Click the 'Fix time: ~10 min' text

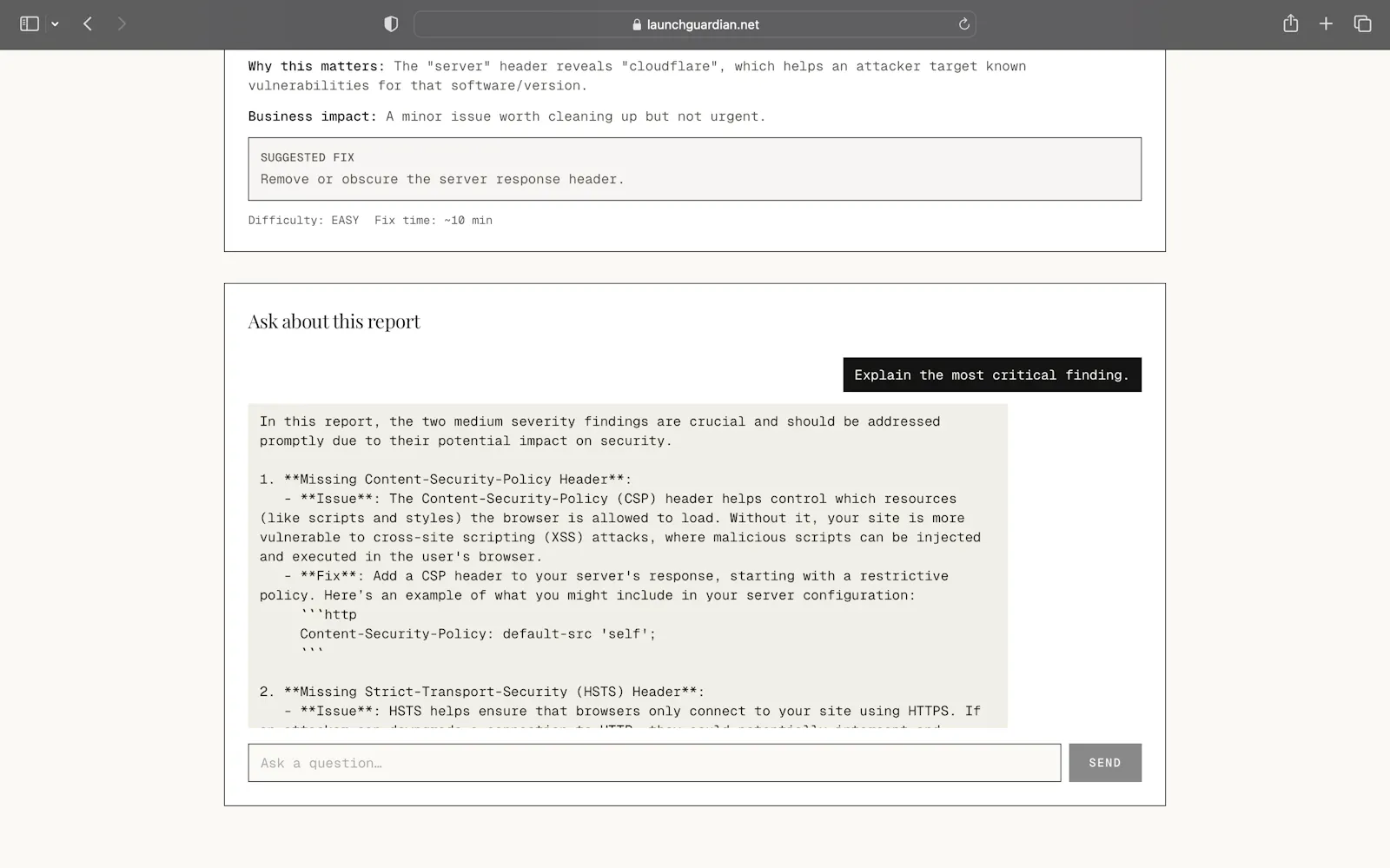434,221
